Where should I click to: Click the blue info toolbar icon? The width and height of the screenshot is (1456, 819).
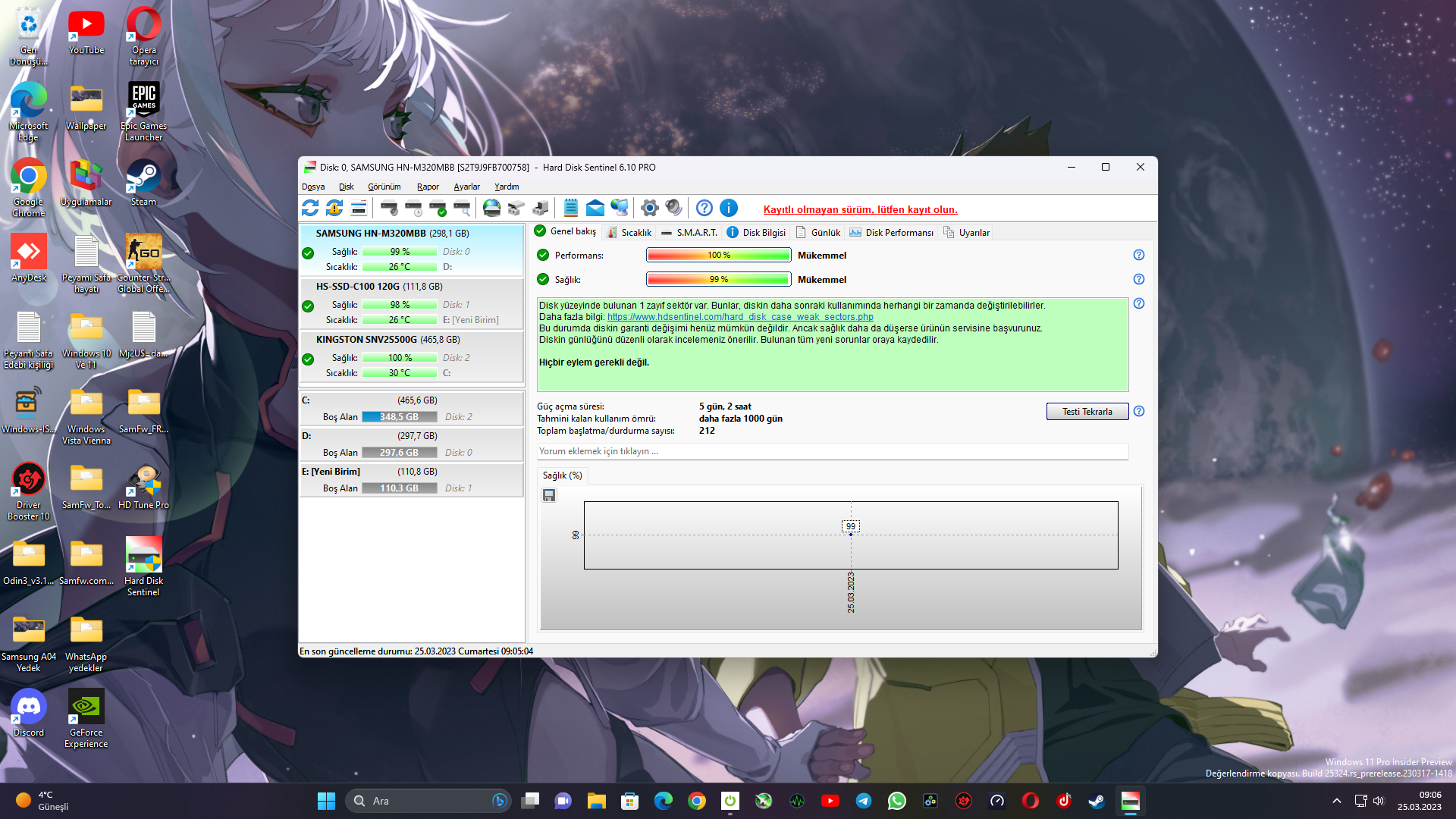tap(729, 208)
